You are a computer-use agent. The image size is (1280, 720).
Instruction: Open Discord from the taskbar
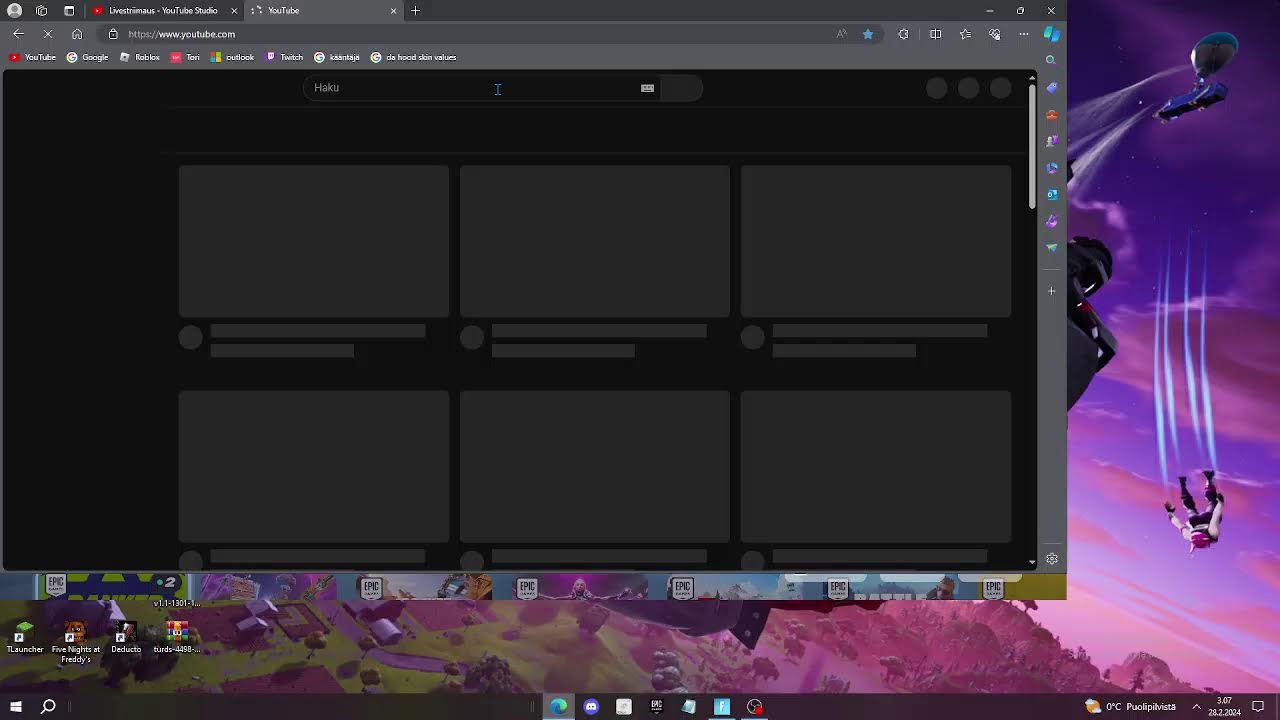591,707
